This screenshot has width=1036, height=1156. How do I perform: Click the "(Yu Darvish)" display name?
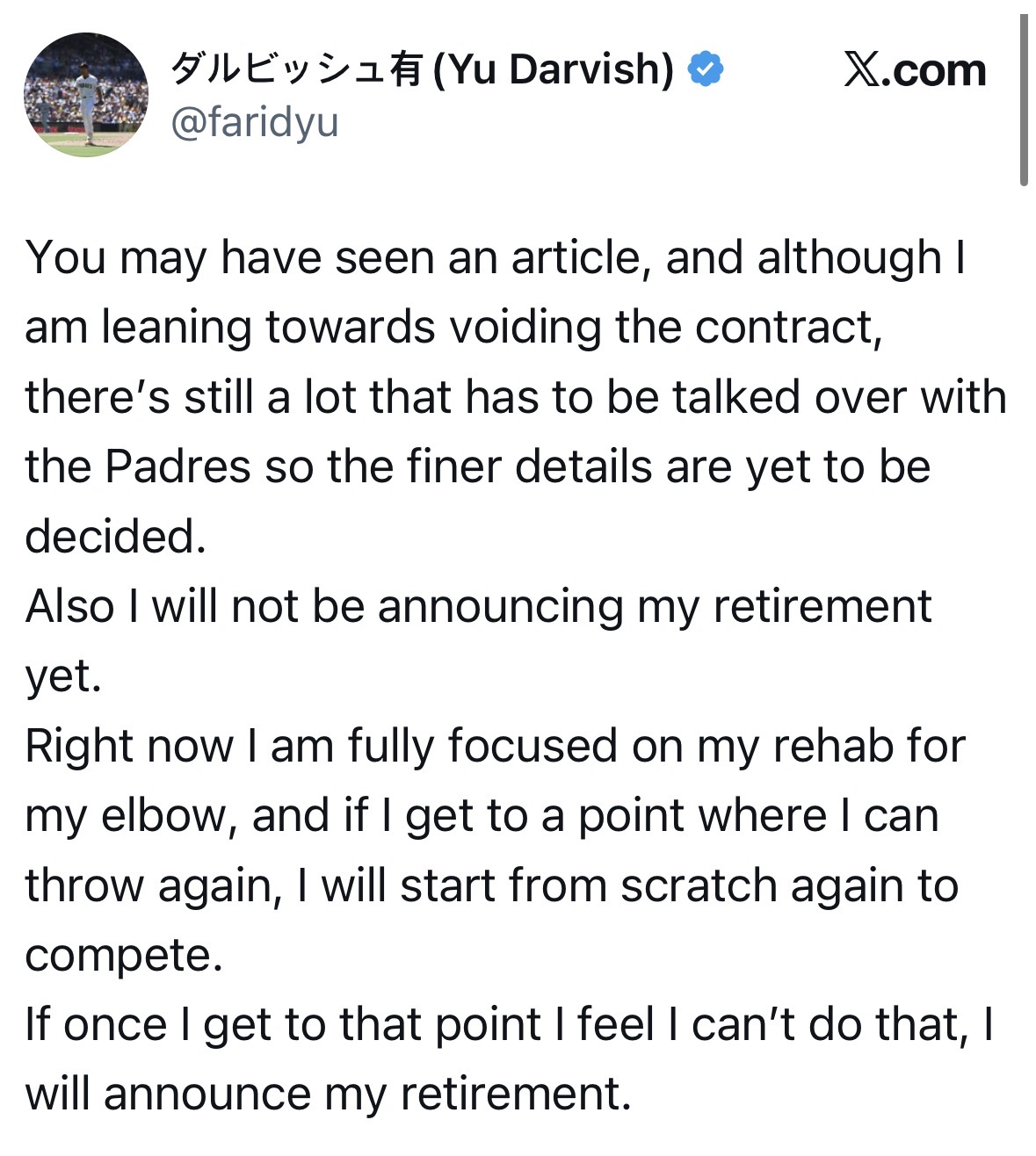point(554,69)
